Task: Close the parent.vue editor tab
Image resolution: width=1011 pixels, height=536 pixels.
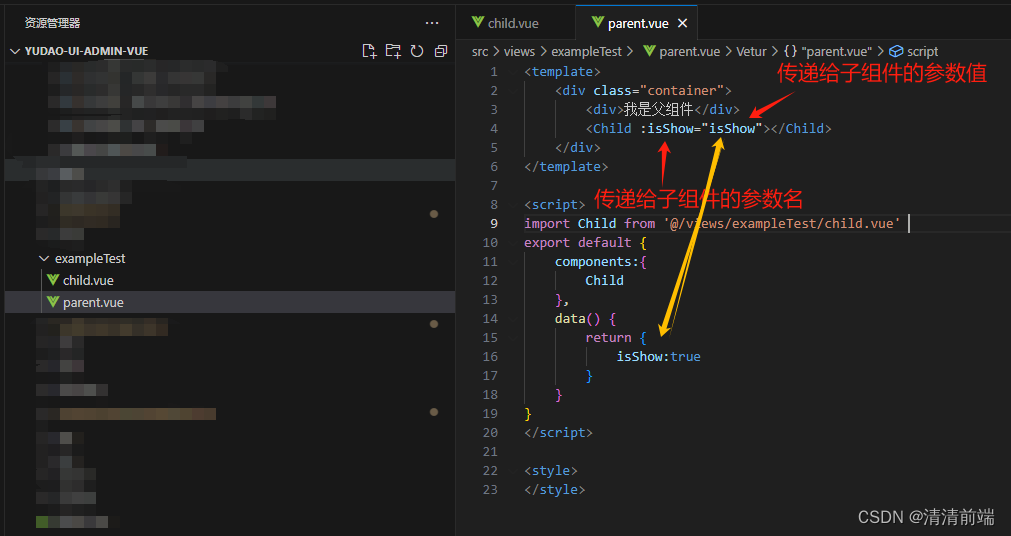Action: (x=682, y=23)
